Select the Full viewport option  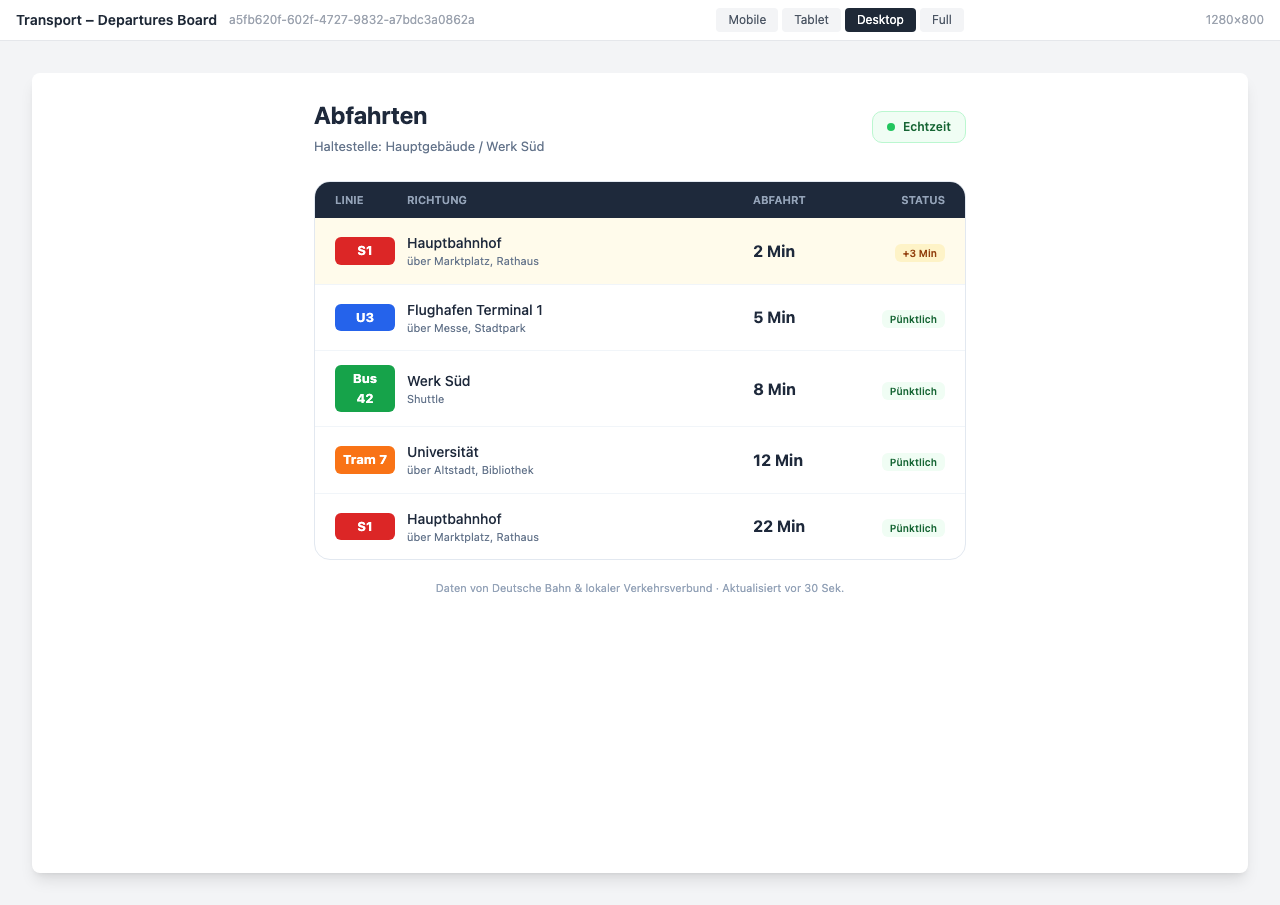click(941, 20)
